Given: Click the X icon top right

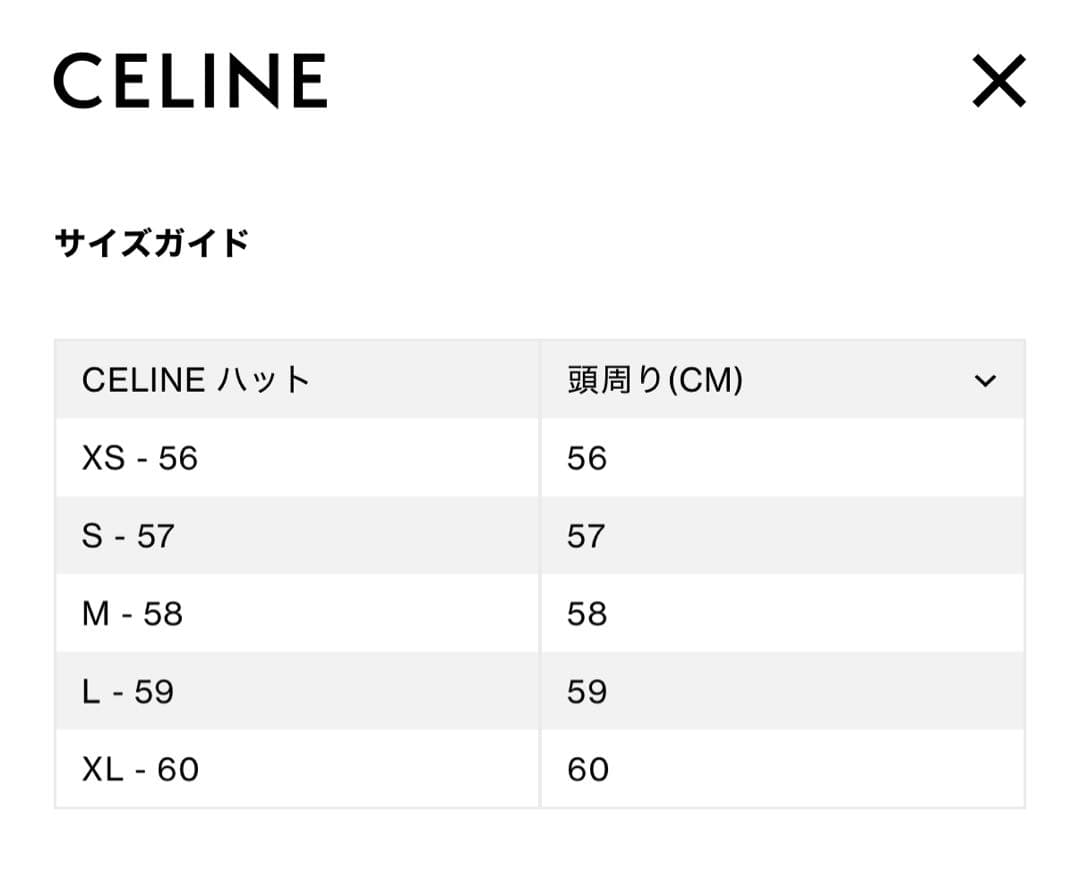Looking at the screenshot, I should (998, 82).
